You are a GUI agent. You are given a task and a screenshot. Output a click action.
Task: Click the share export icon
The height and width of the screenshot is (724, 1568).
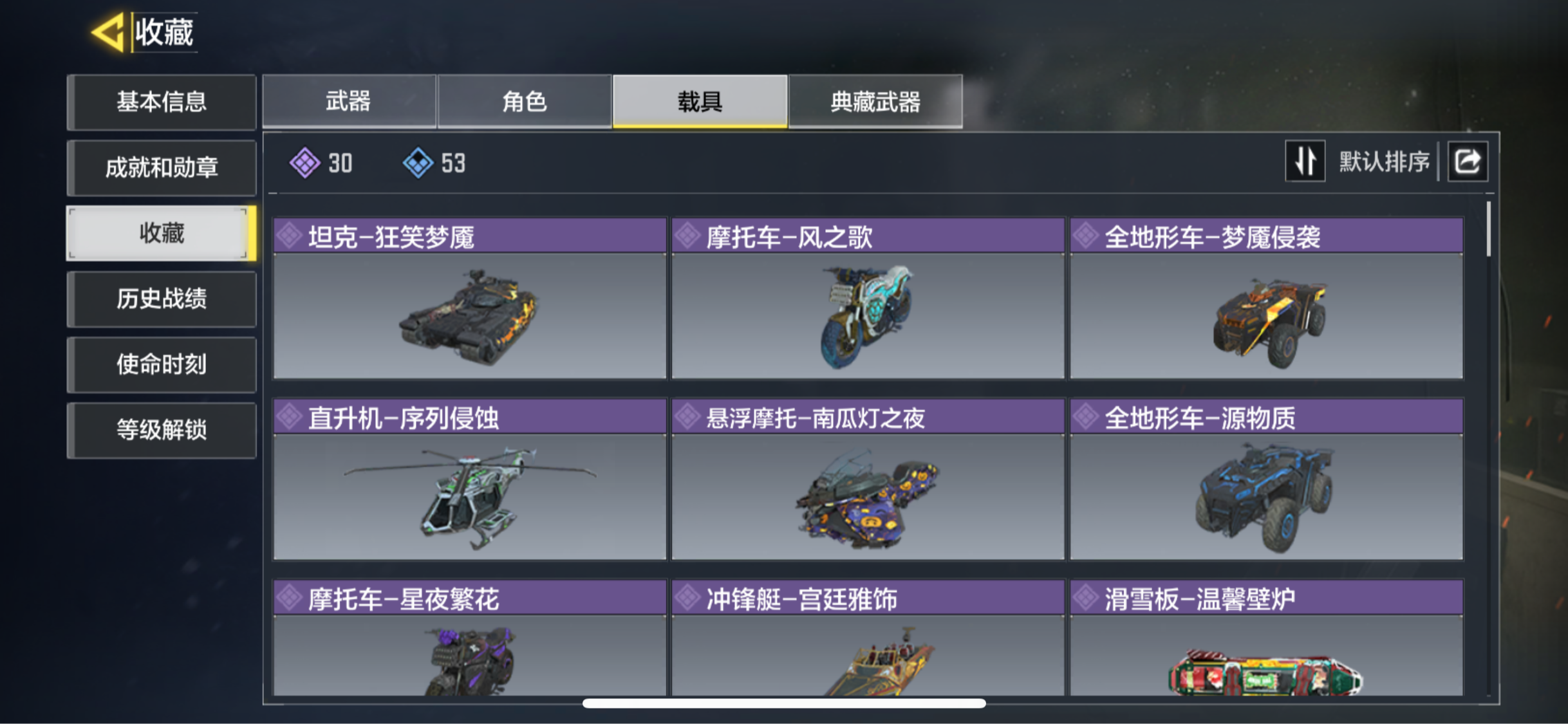(1468, 161)
